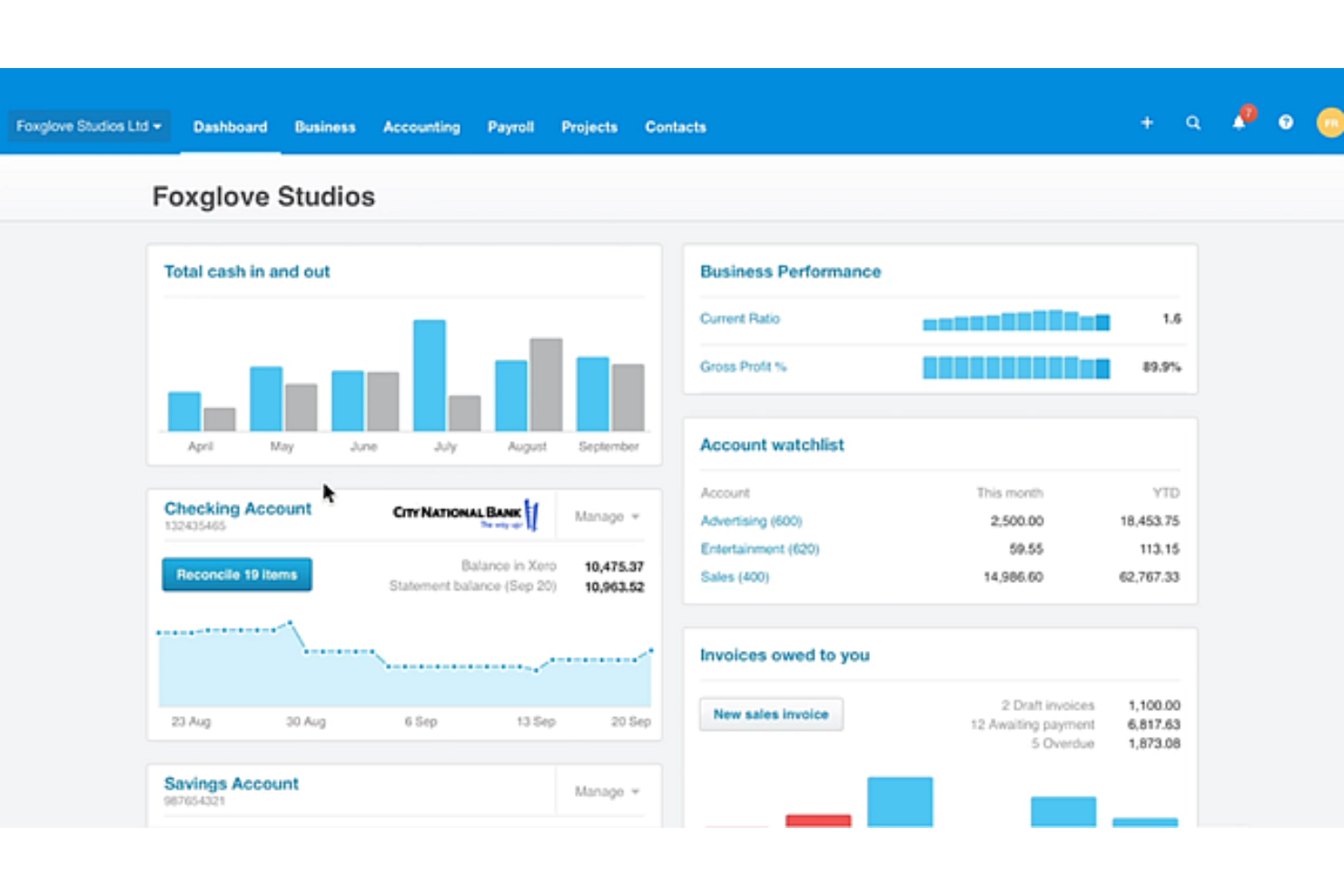Open the search icon in top bar
The image size is (1344, 896).
pyautogui.click(x=1193, y=123)
